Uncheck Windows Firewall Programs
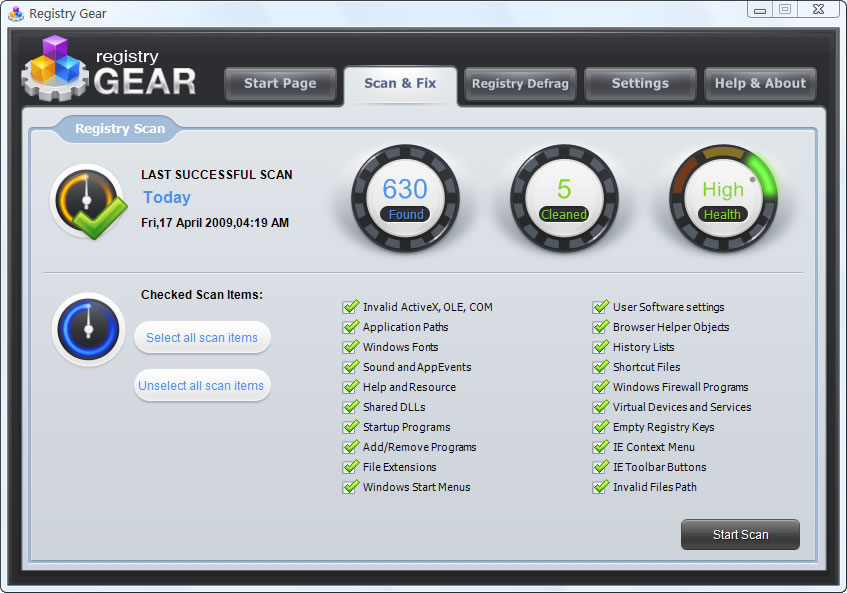 [x=601, y=387]
